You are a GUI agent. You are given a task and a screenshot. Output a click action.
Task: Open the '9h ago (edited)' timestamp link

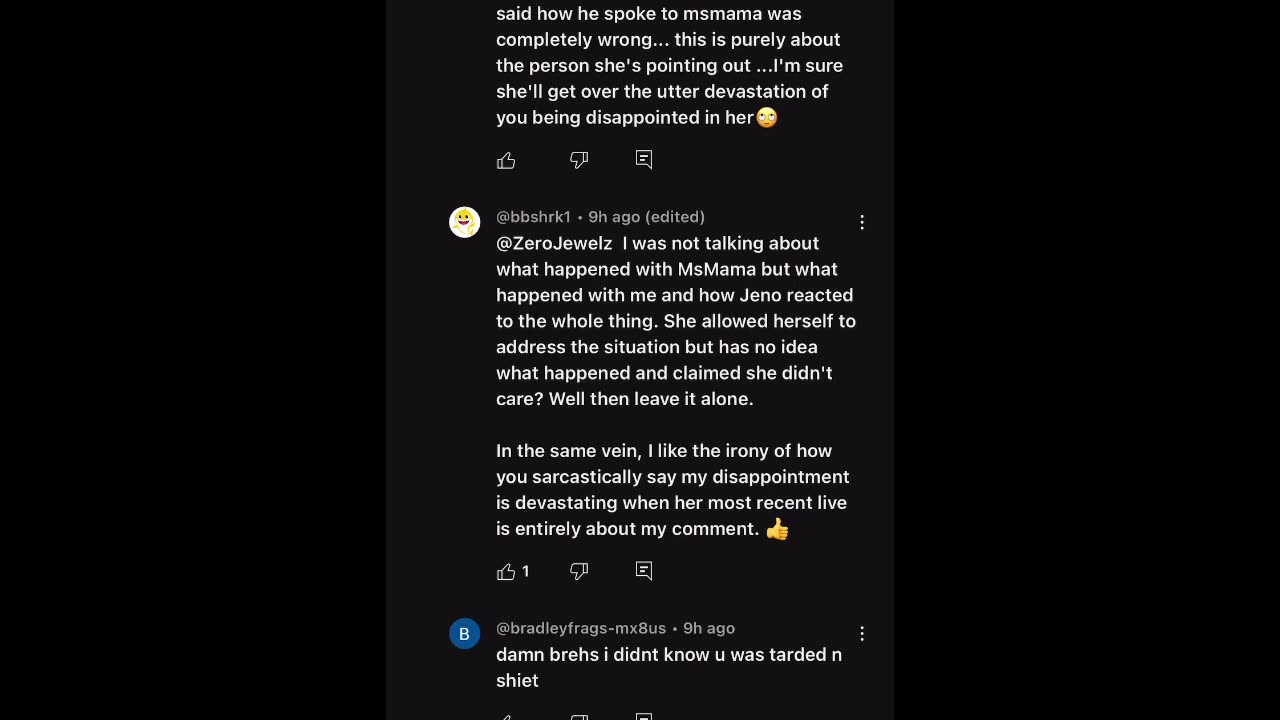pos(646,217)
